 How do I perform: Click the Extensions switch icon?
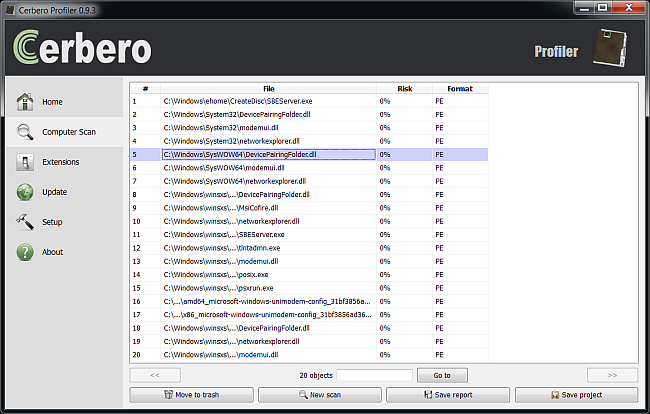25,162
